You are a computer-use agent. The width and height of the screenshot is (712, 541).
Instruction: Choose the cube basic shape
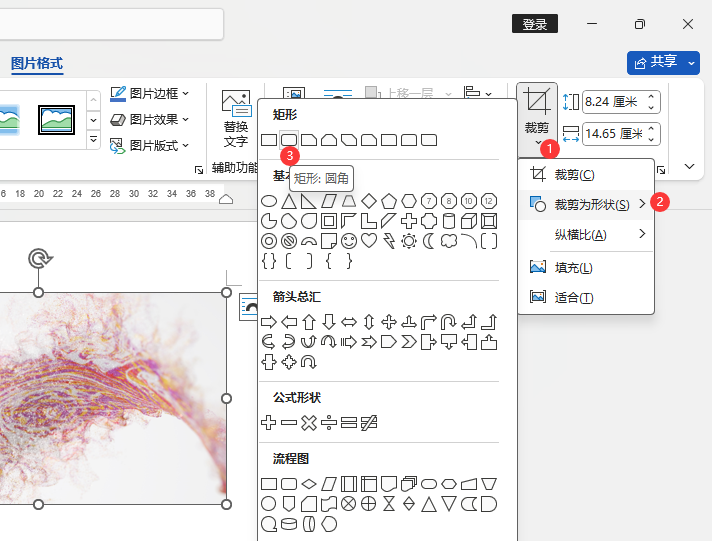[469, 221]
